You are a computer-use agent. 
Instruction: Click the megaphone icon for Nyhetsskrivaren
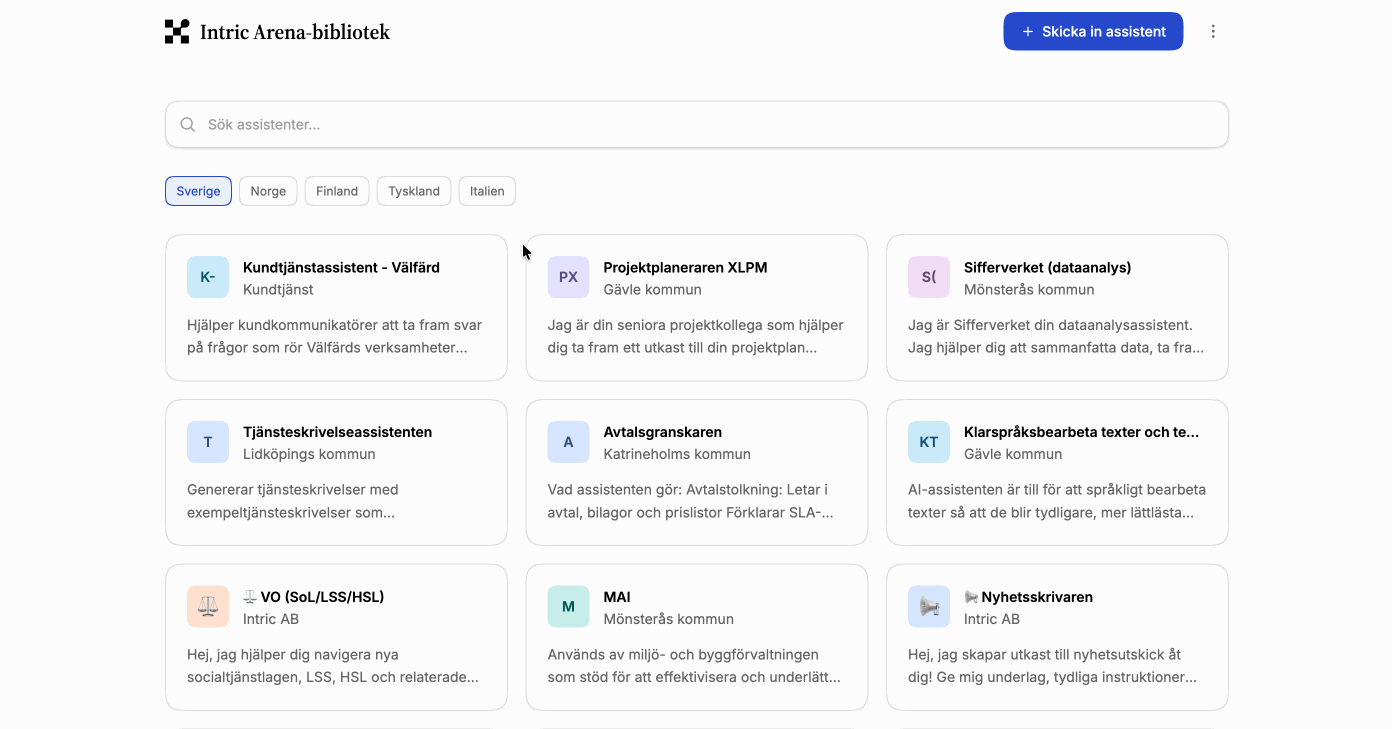tap(929, 607)
